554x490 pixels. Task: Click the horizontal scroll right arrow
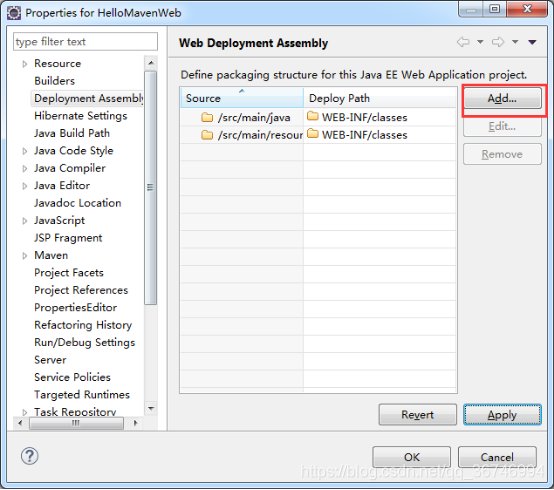[x=136, y=423]
